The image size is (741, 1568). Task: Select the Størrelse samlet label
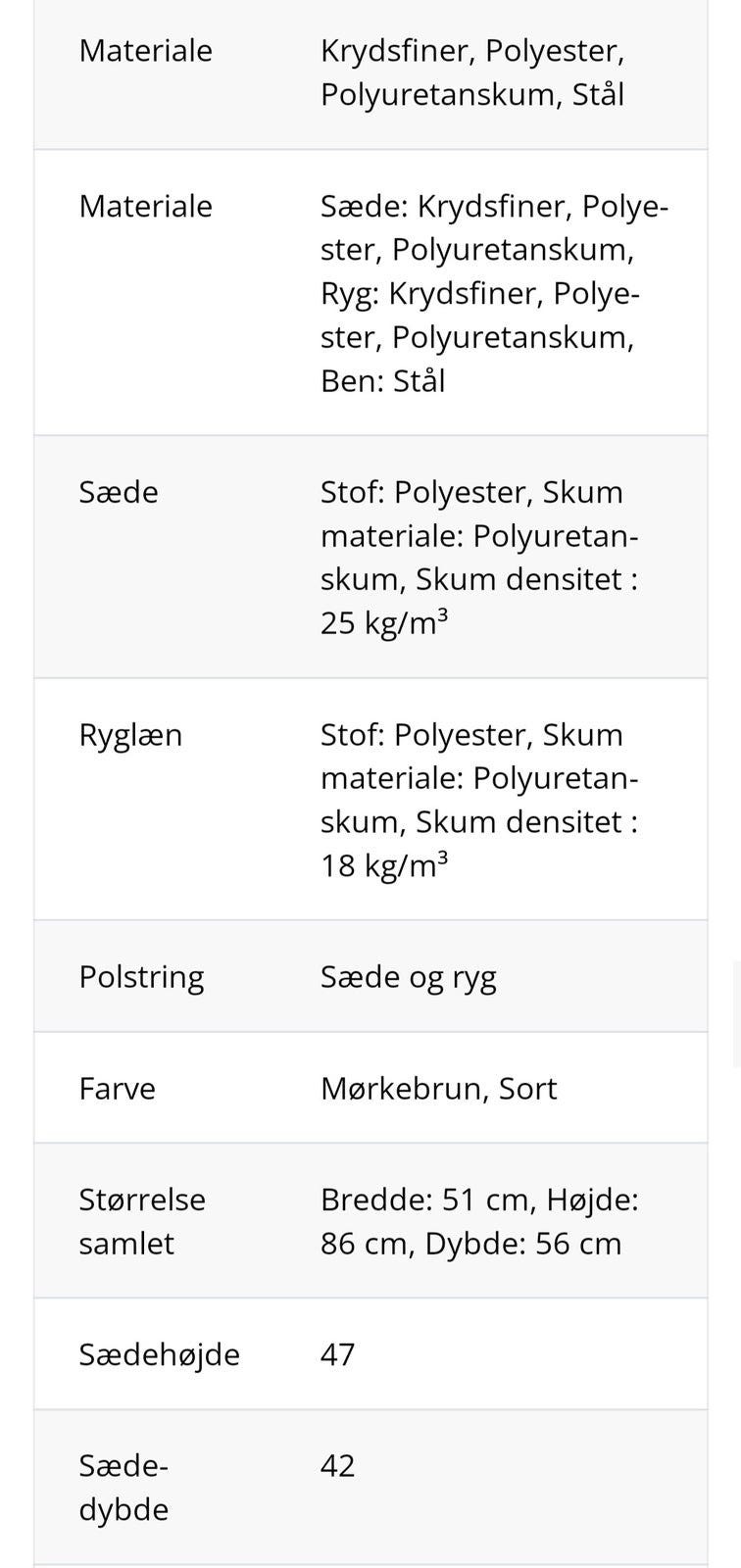pos(142,1221)
